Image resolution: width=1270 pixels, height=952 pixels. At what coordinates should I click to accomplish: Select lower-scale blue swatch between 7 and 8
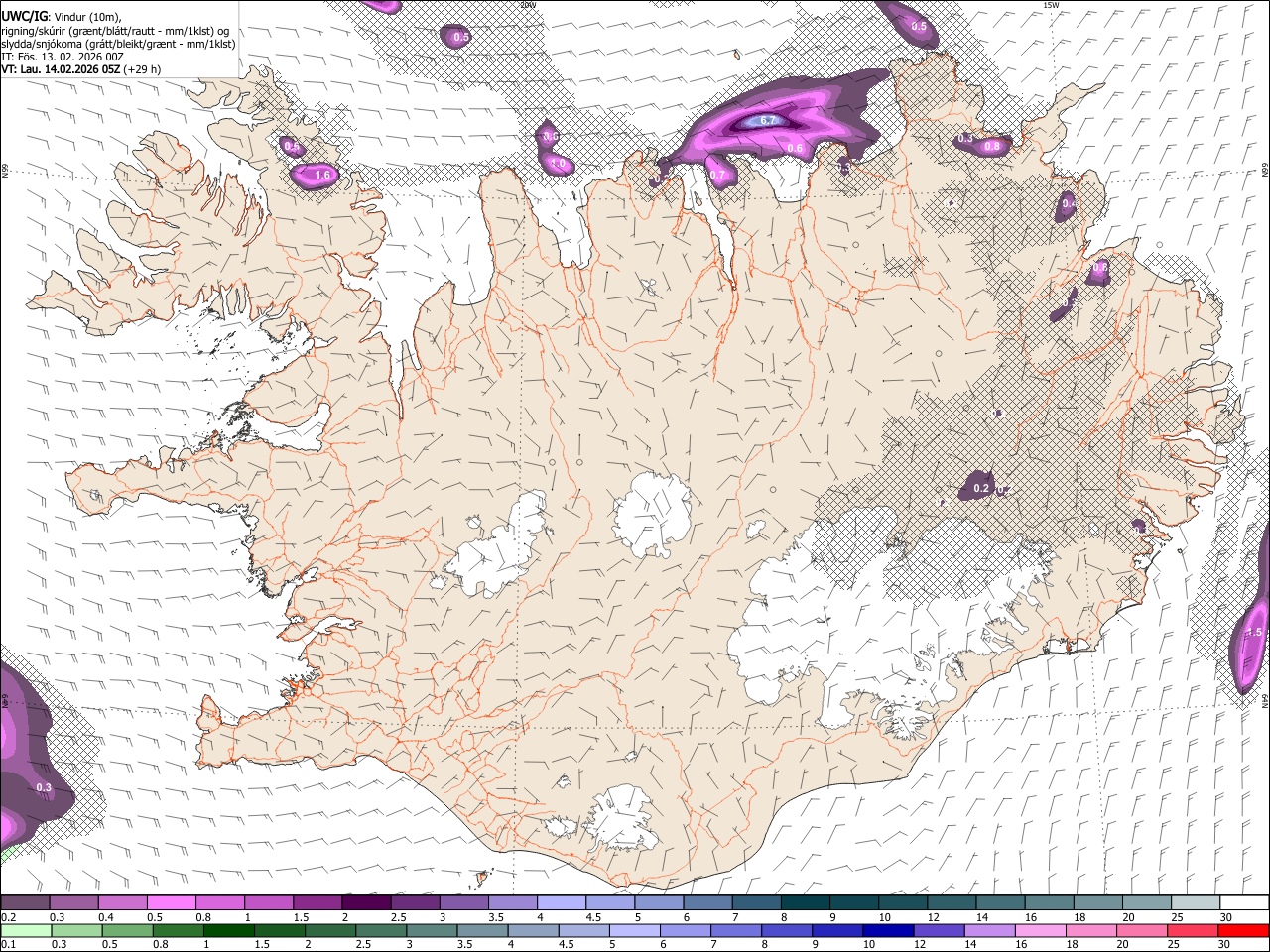click(x=737, y=930)
